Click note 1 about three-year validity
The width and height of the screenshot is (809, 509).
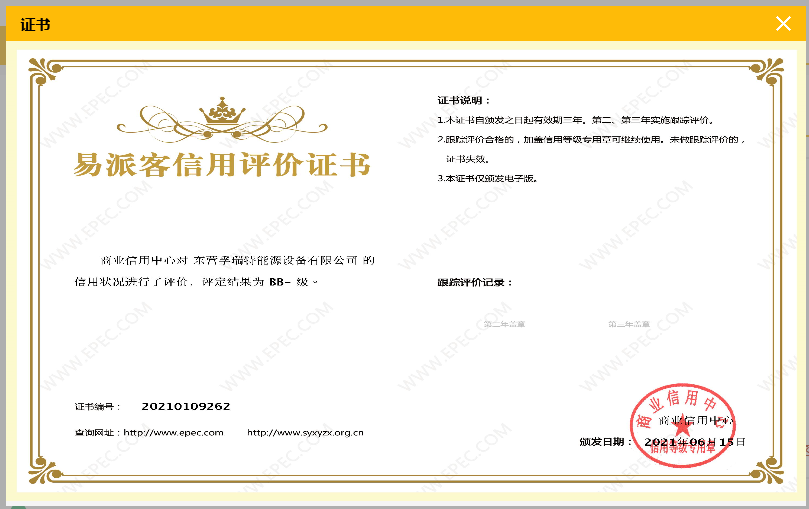click(575, 120)
